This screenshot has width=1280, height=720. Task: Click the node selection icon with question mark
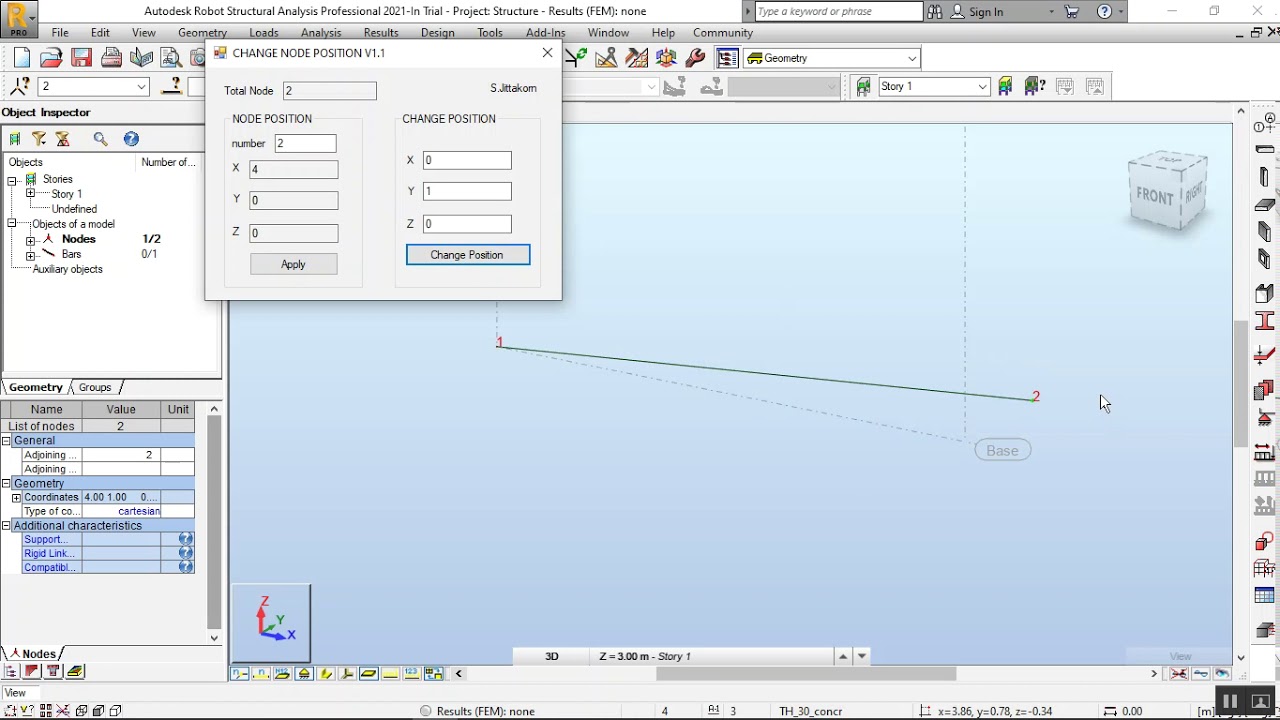click(x=19, y=86)
